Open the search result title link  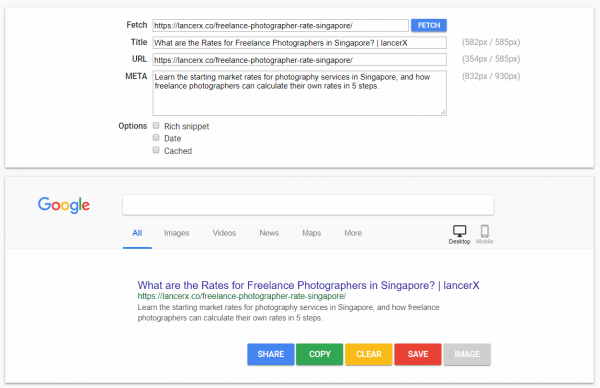pyautogui.click(x=308, y=285)
